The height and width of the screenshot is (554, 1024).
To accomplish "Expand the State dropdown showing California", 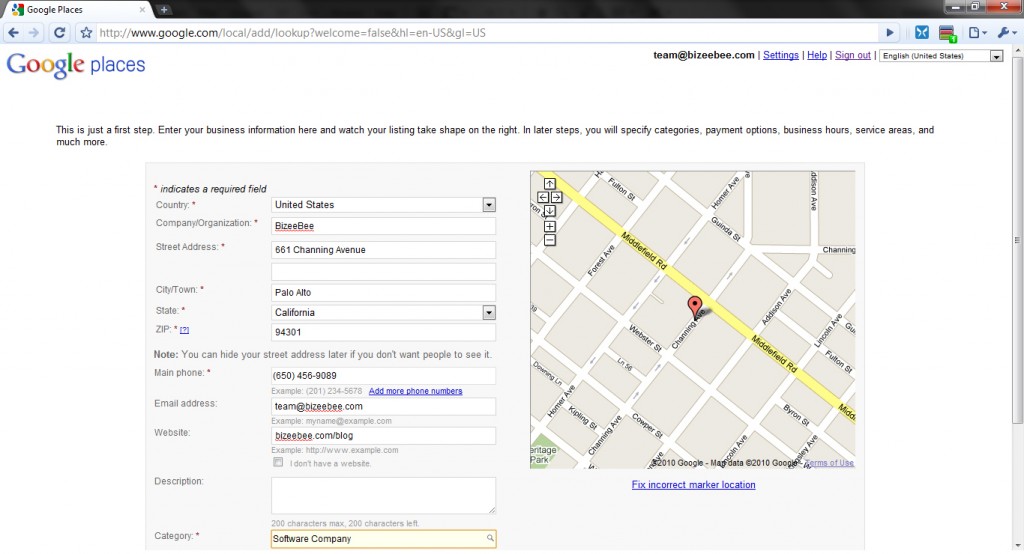I will coord(488,313).
